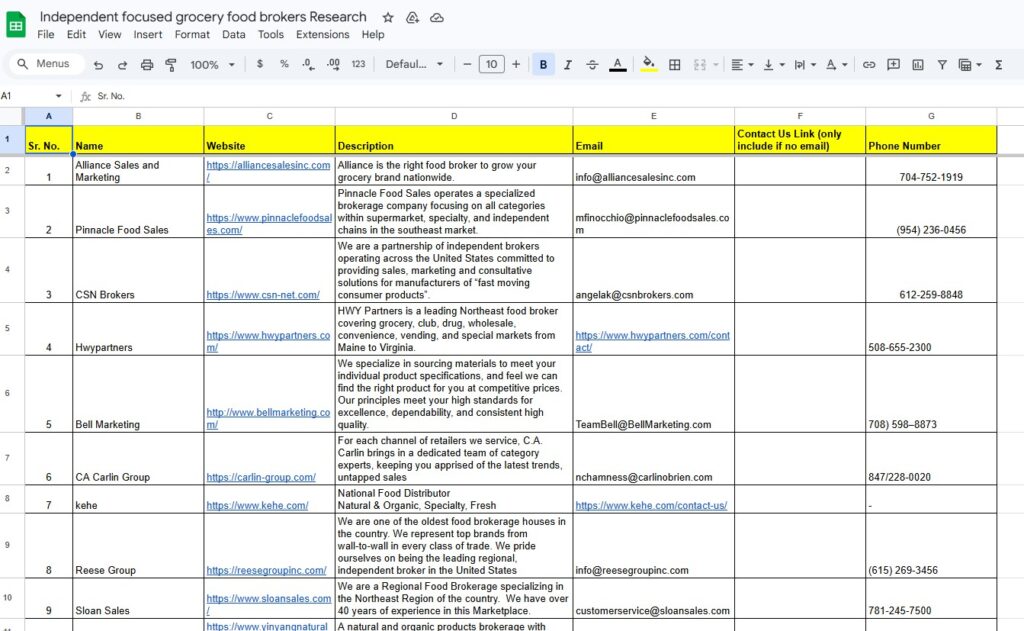
Task: Insert a chart
Action: pyautogui.click(x=918, y=64)
